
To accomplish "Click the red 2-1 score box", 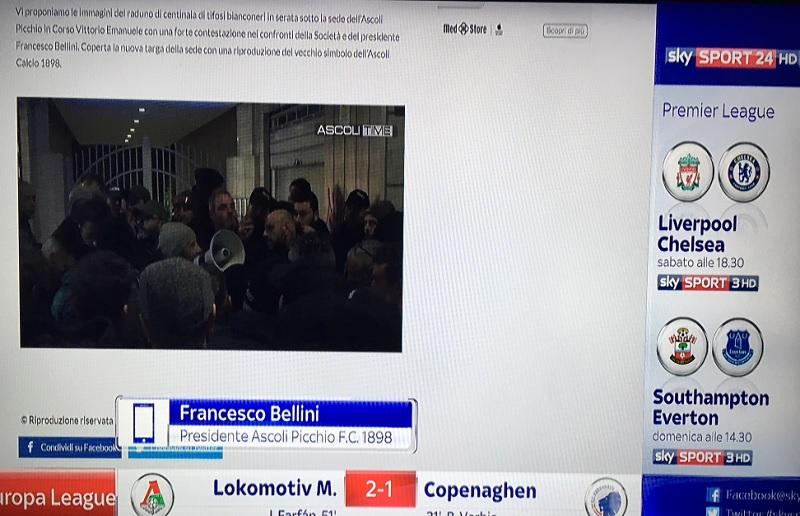I will point(380,489).
